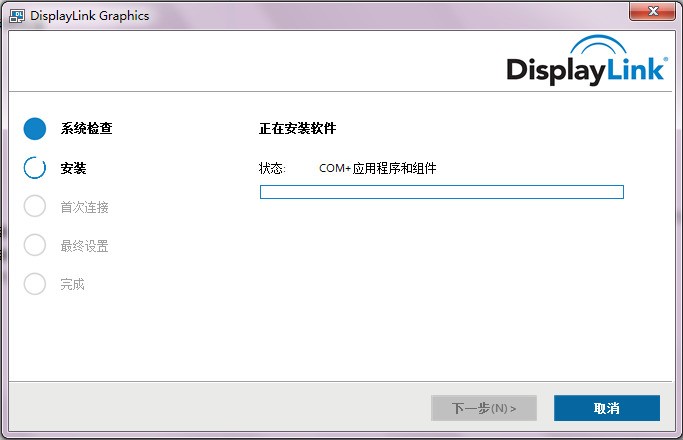Image resolution: width=683 pixels, height=440 pixels.
Task: Click the 正在安装软件 heading
Action: [x=298, y=129]
